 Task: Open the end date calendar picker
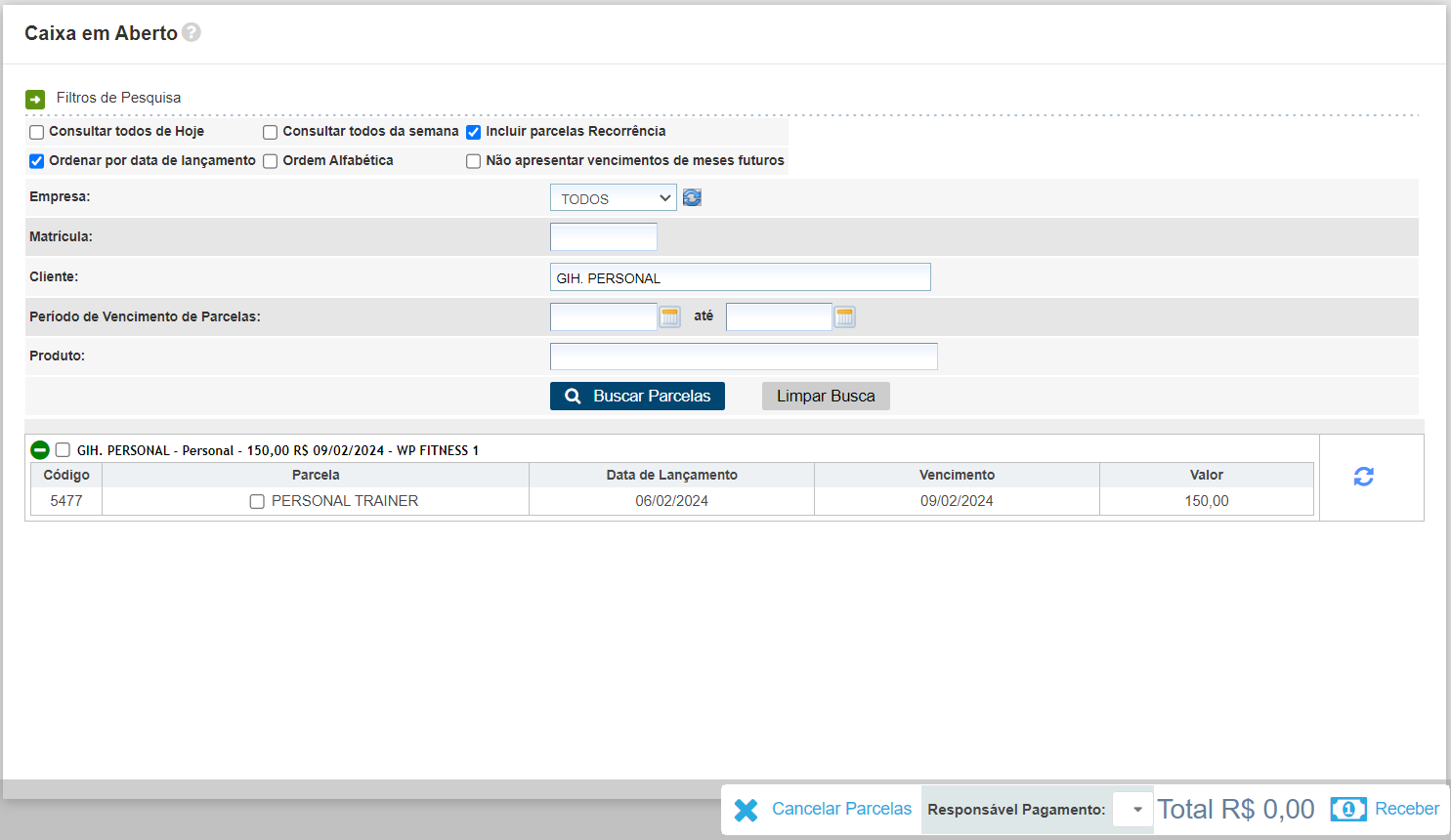844,316
